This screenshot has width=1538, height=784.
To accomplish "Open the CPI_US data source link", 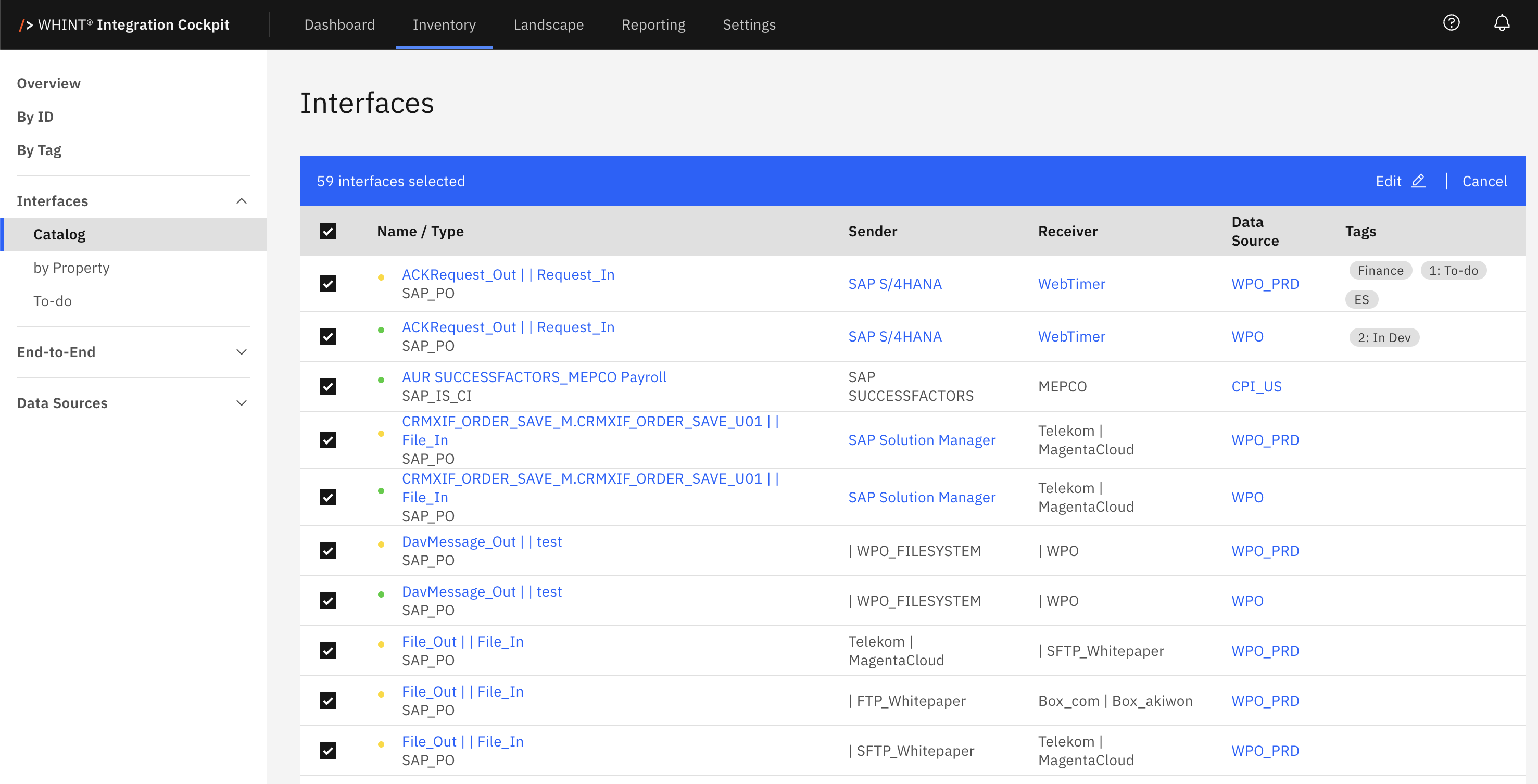I will [x=1256, y=386].
